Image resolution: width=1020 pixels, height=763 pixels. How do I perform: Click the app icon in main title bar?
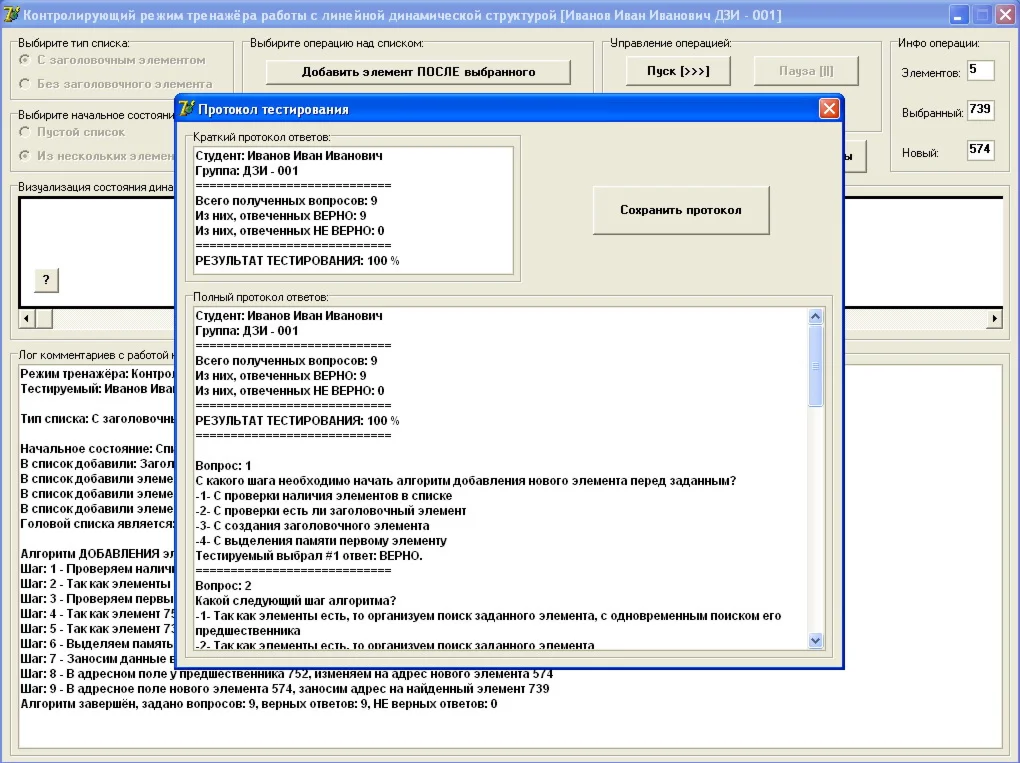pos(12,16)
